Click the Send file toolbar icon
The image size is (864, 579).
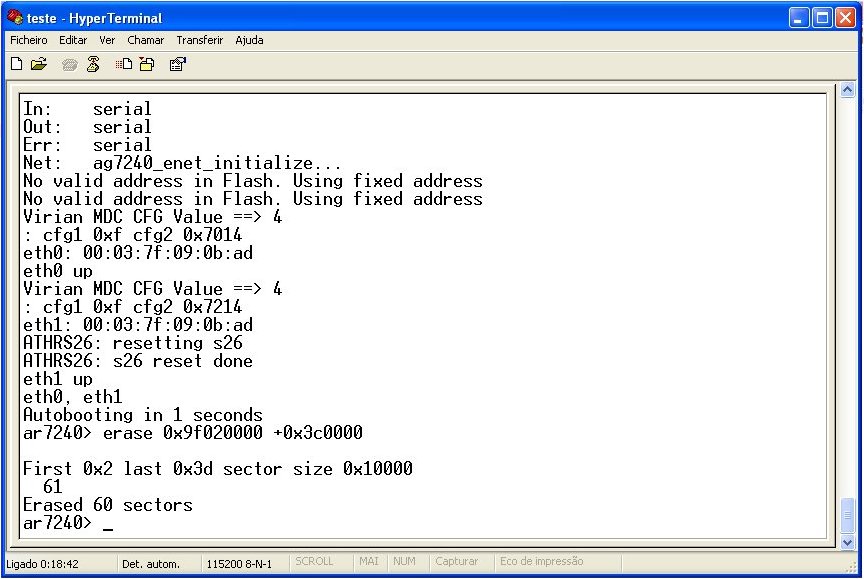124,64
